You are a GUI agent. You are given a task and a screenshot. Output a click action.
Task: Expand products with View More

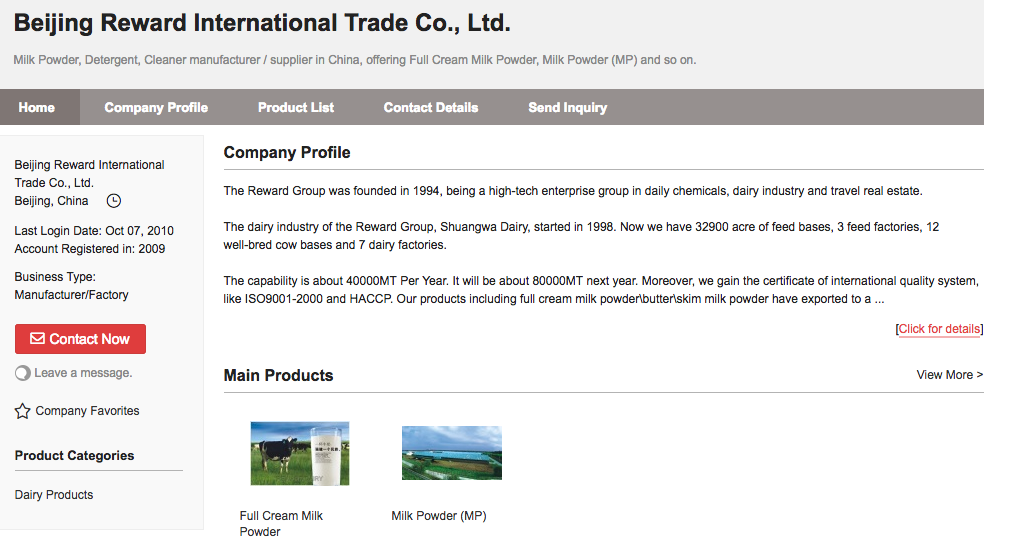(949, 375)
